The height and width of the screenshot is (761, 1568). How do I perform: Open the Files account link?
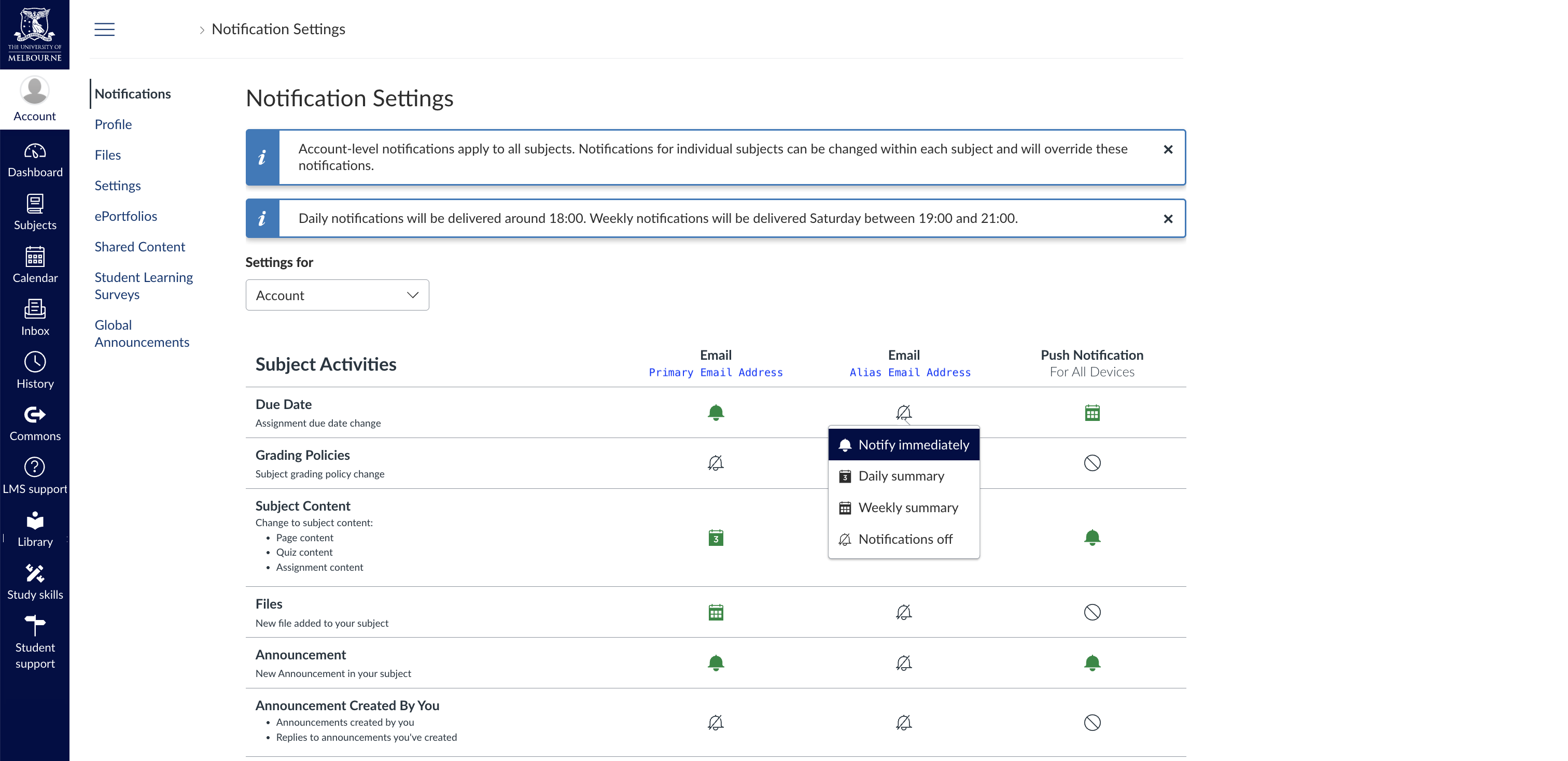108,155
